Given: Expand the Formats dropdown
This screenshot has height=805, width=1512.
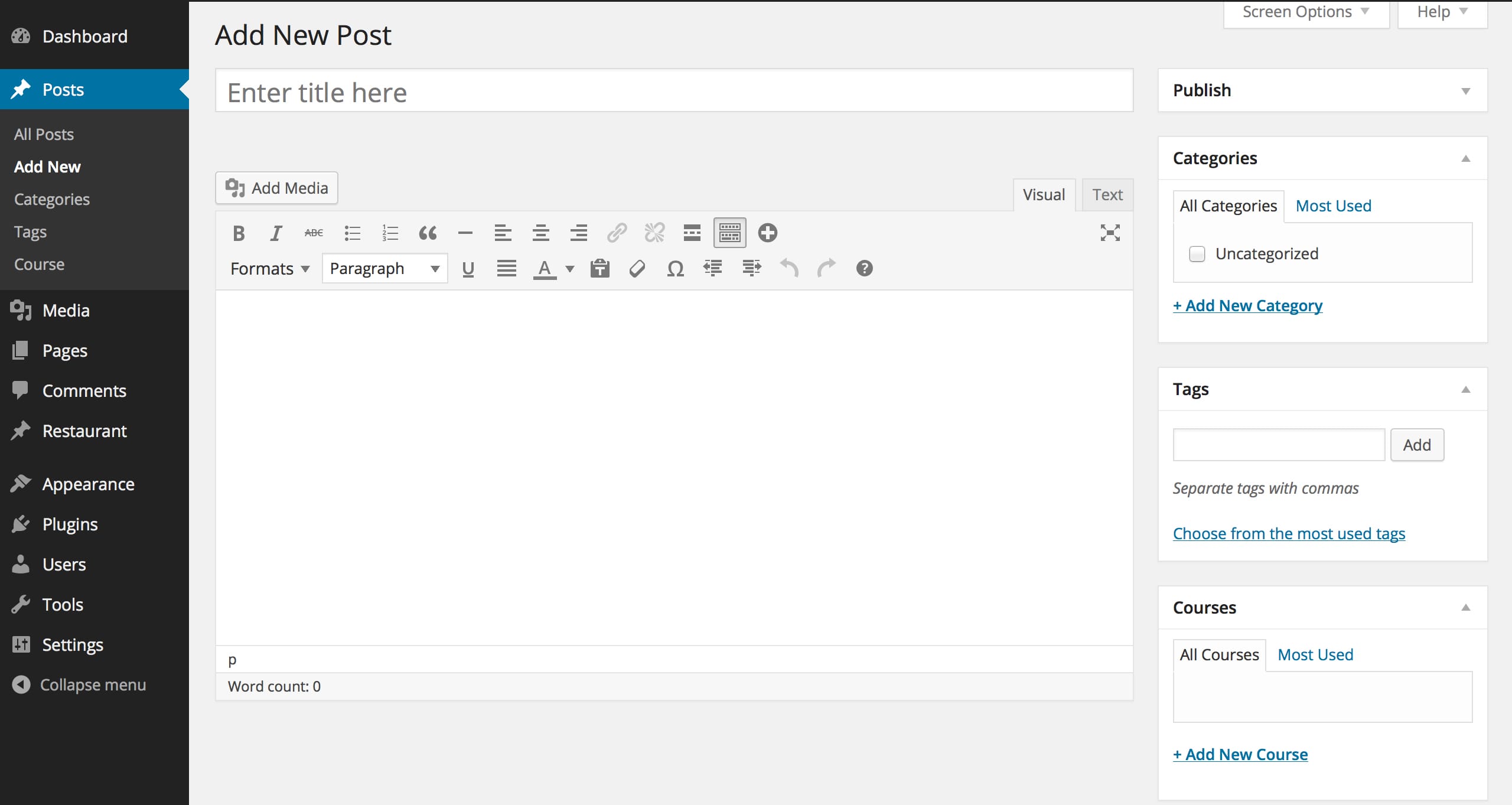Looking at the screenshot, I should click(265, 268).
